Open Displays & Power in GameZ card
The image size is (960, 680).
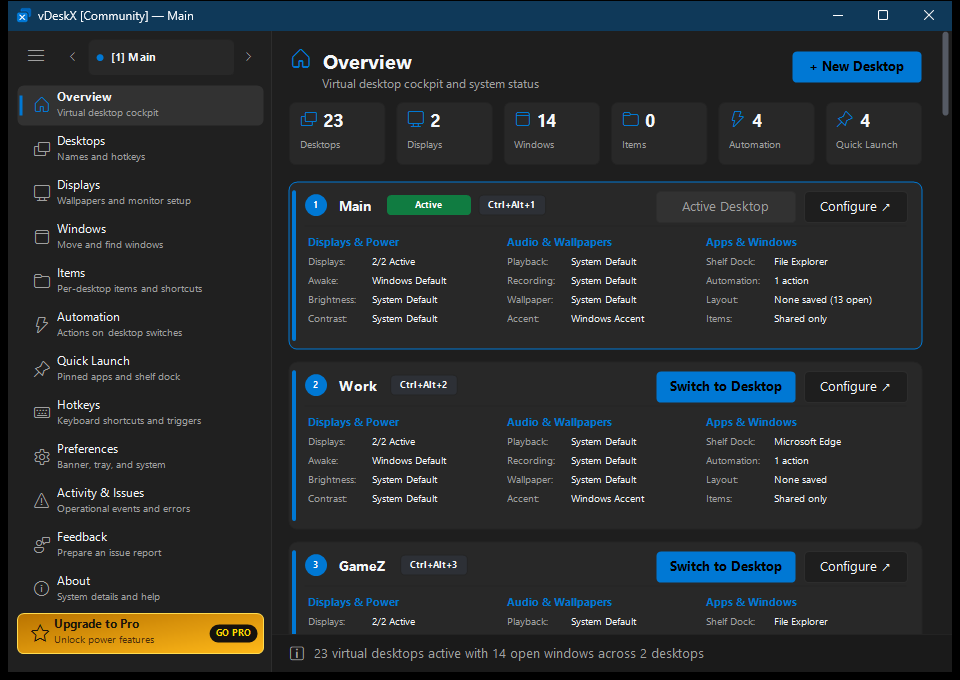pyautogui.click(x=353, y=602)
